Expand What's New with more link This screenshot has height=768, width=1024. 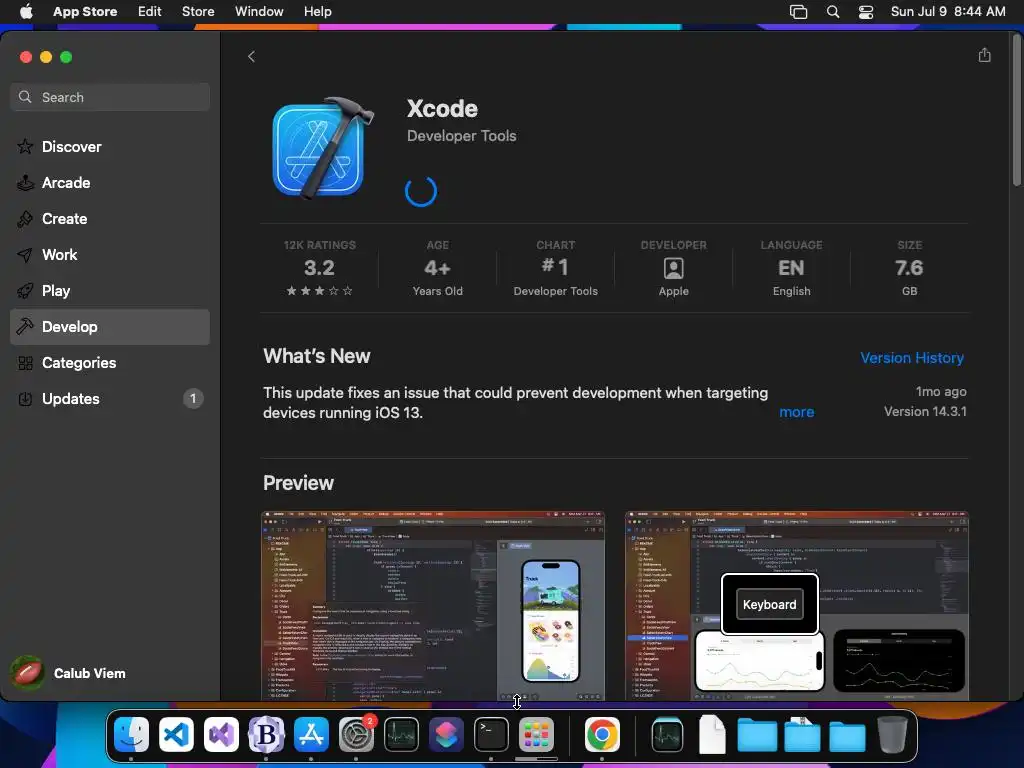point(796,412)
